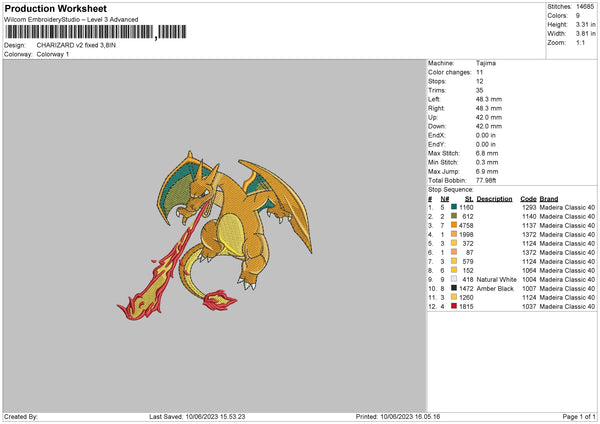Click the St. column header
Viewport: 600px width, 424px height.
click(x=469, y=198)
